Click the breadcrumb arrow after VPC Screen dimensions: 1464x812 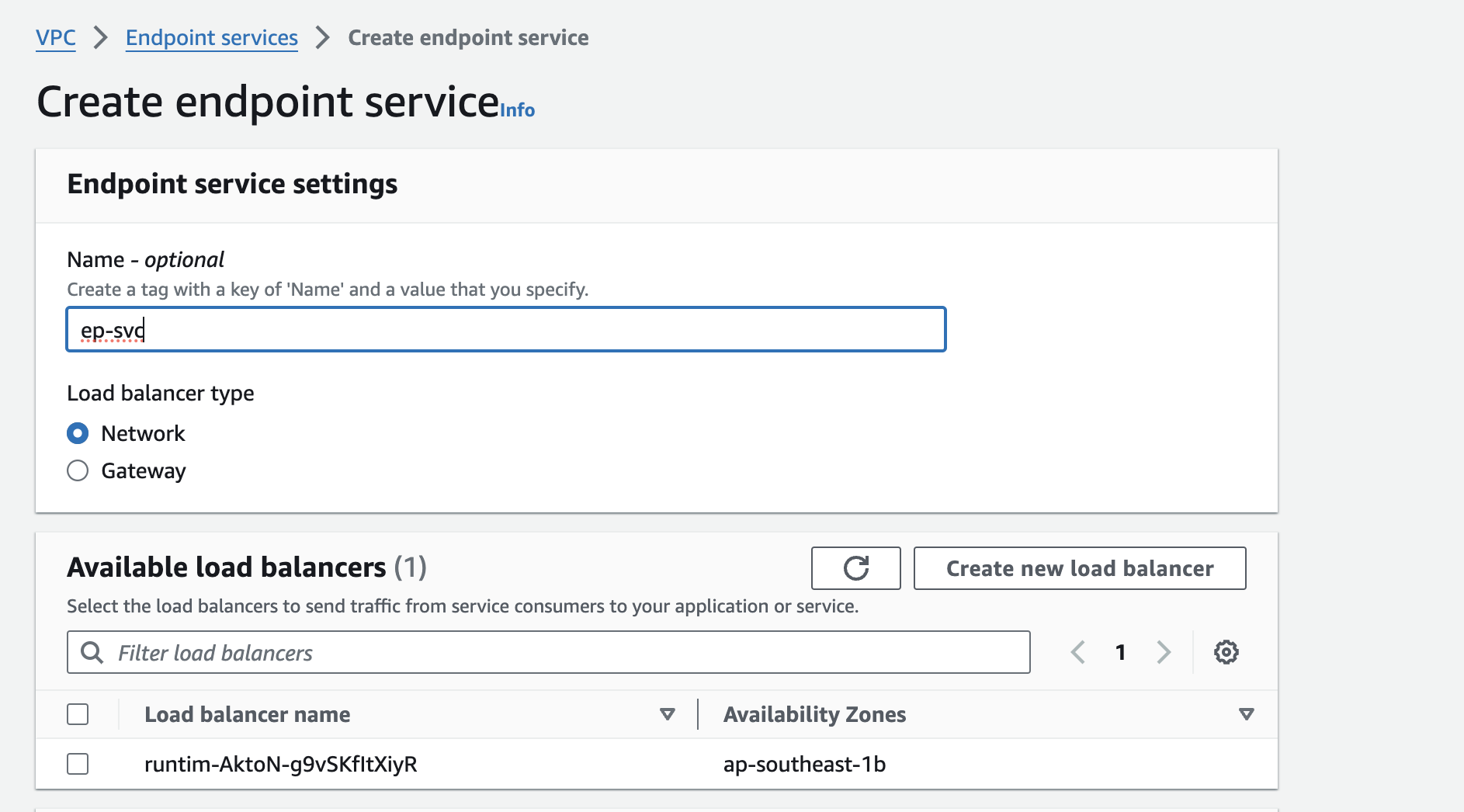click(x=101, y=37)
